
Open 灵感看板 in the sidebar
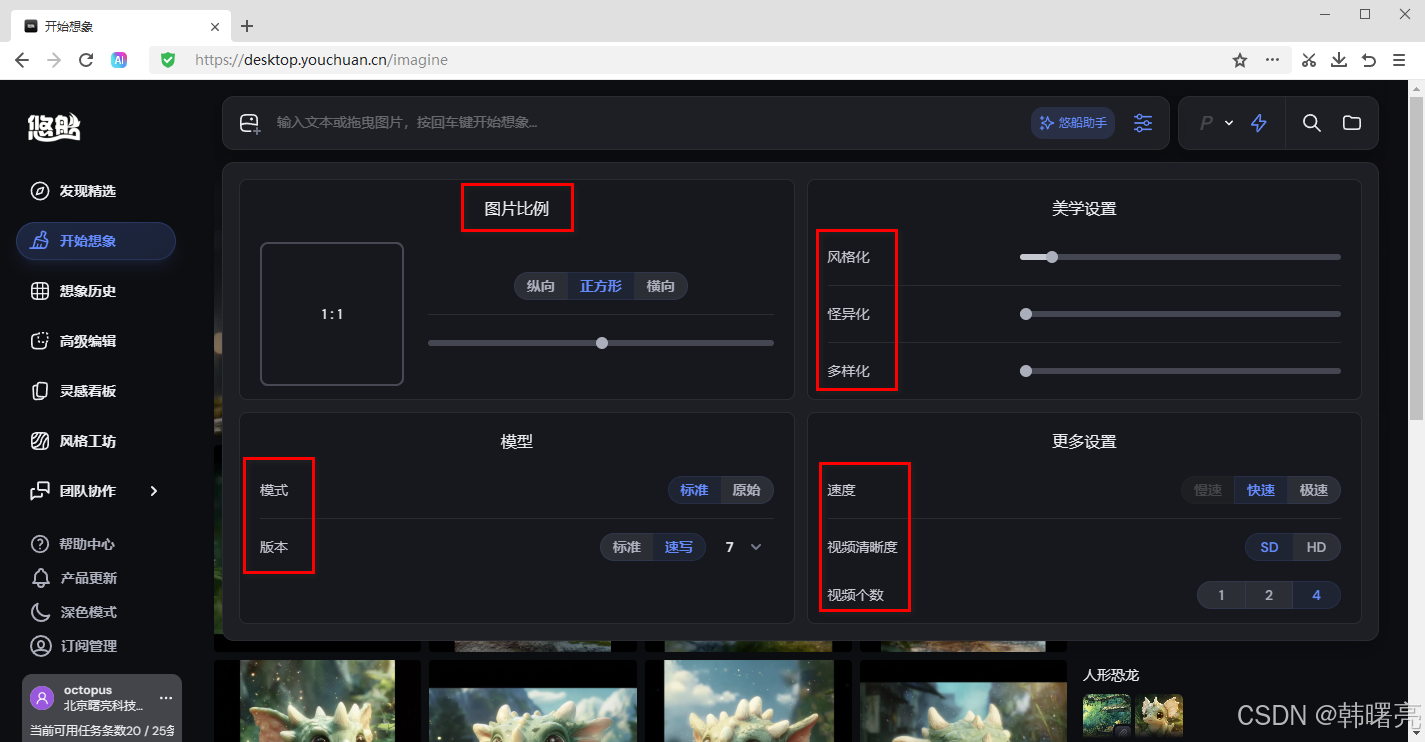coord(96,391)
